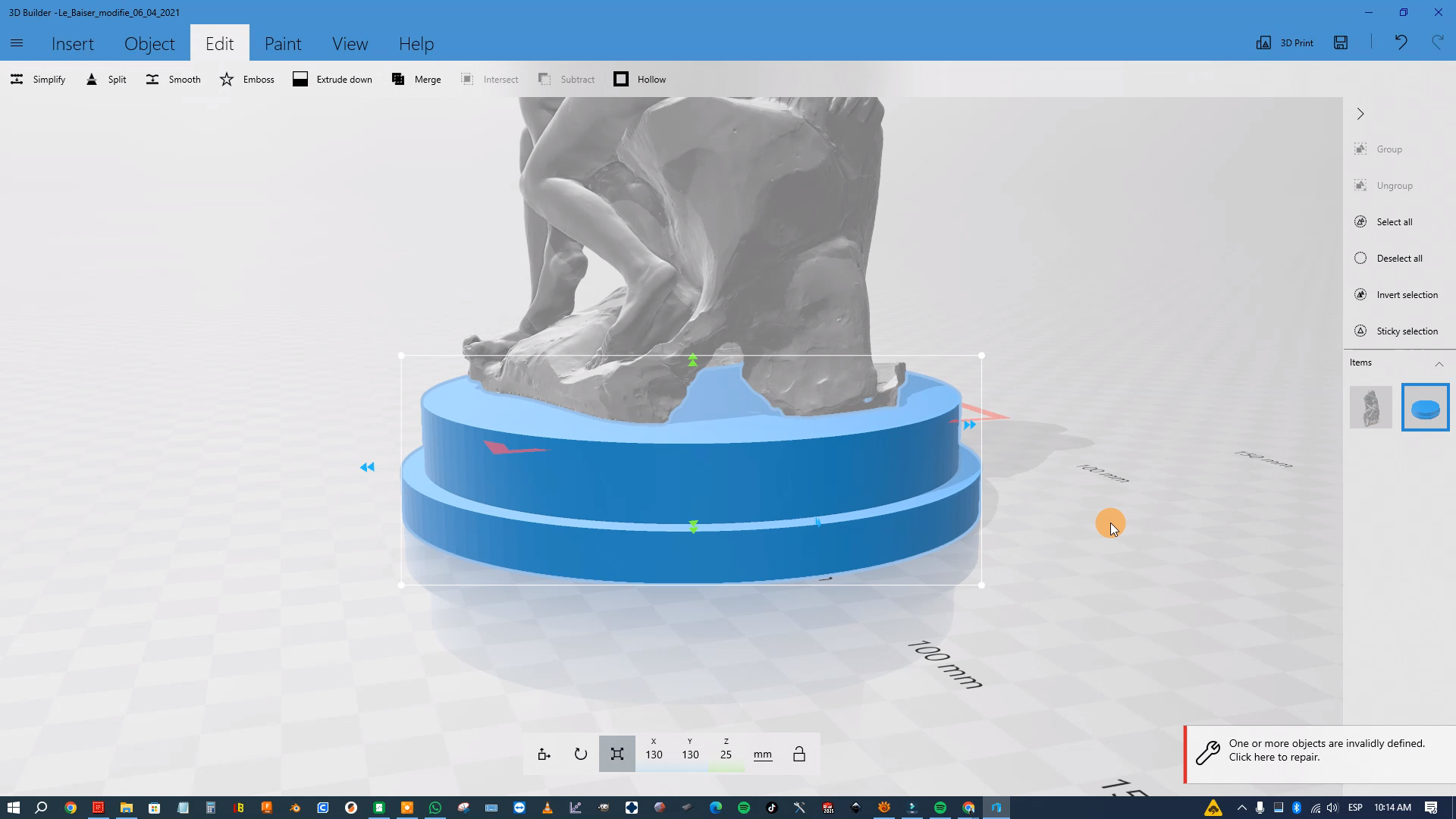Select the gray statue item thumbnail
Viewport: 1456px width, 819px height.
[1370, 407]
